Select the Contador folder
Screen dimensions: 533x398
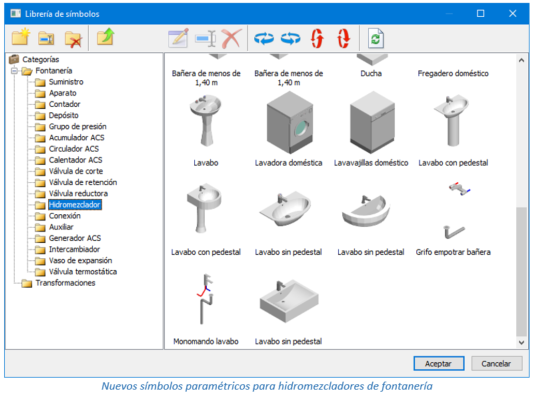(x=65, y=104)
